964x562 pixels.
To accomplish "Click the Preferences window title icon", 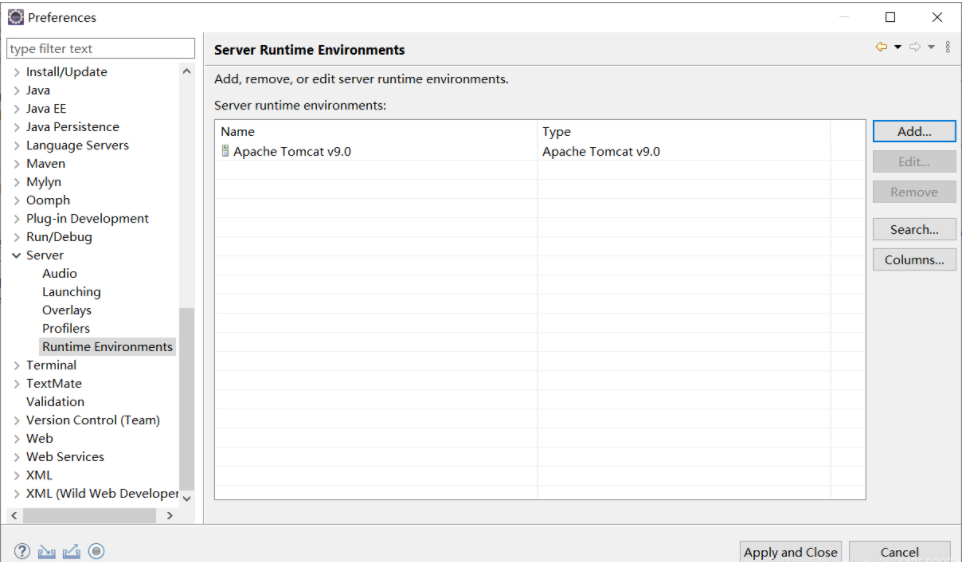I will (16, 17).
